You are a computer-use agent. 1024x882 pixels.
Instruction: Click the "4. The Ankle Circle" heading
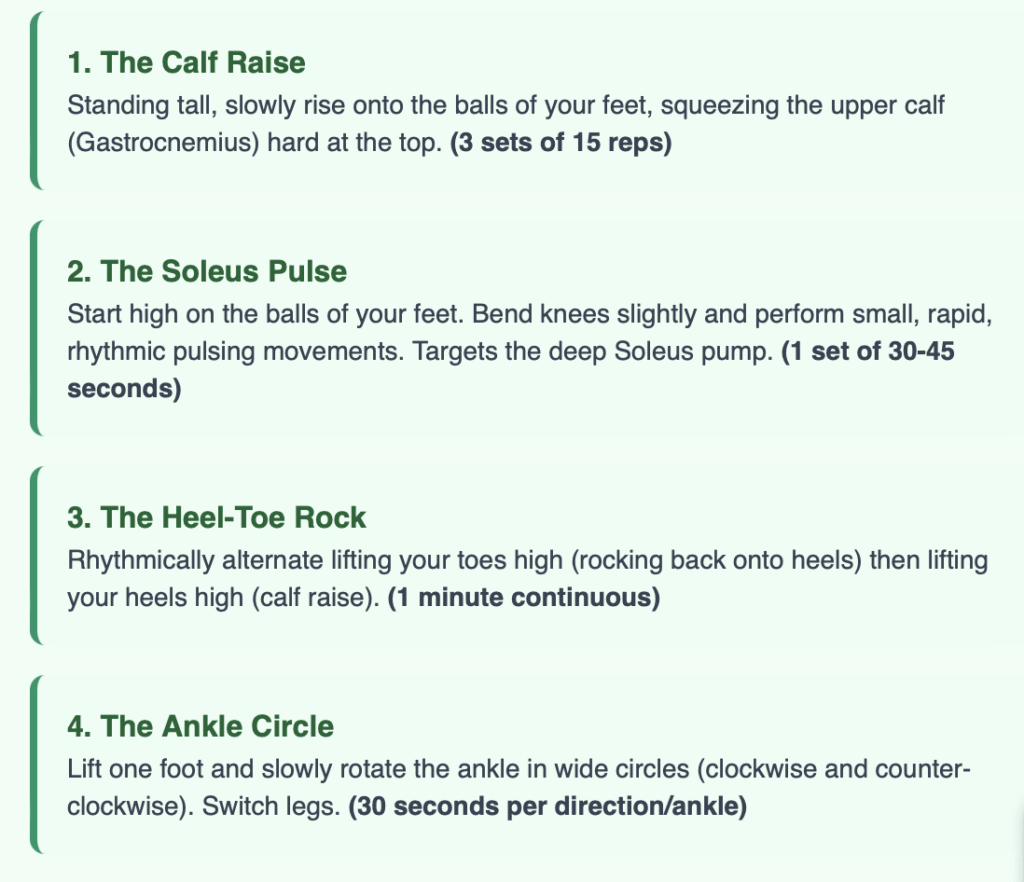point(200,726)
